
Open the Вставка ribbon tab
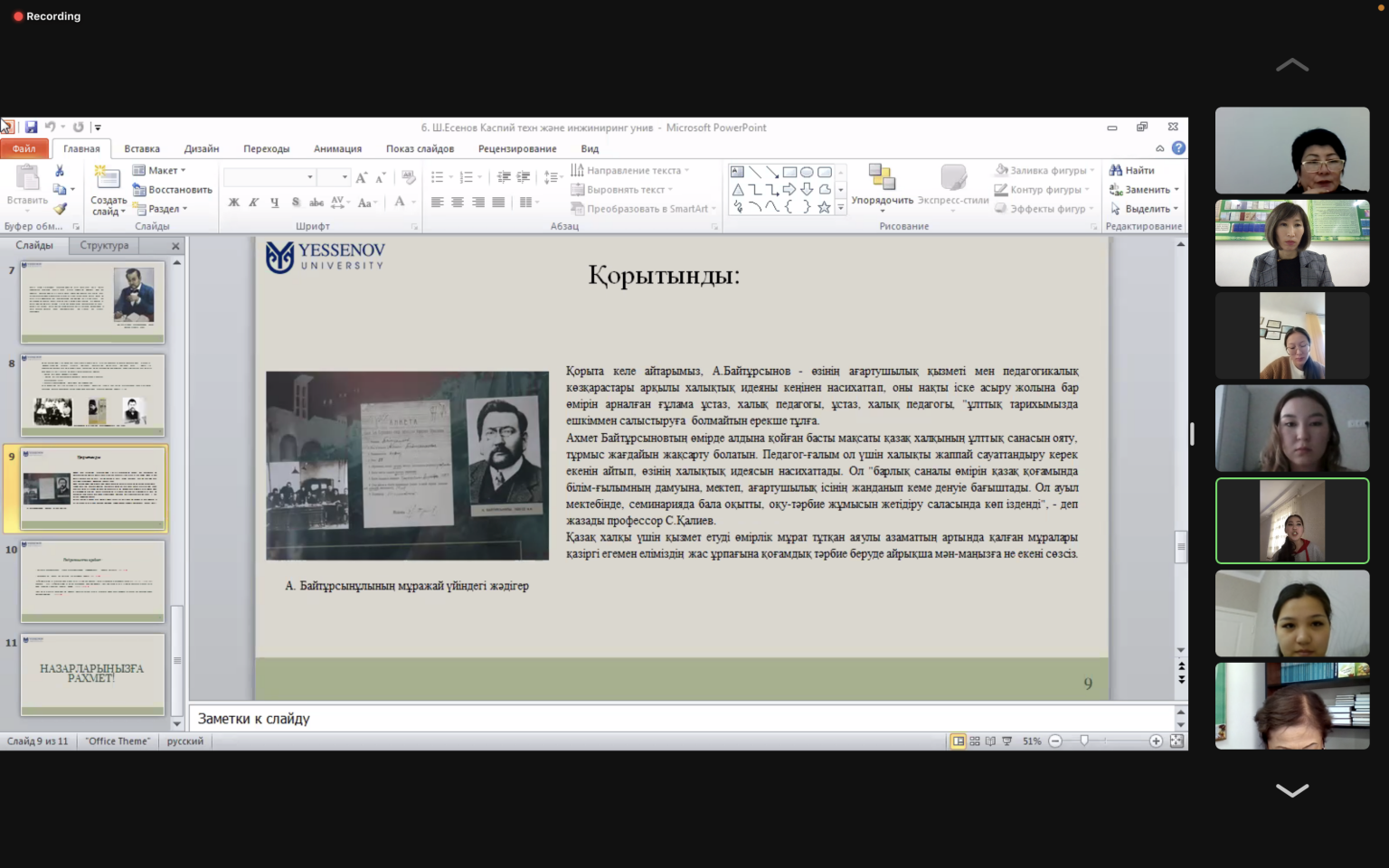pyautogui.click(x=142, y=149)
